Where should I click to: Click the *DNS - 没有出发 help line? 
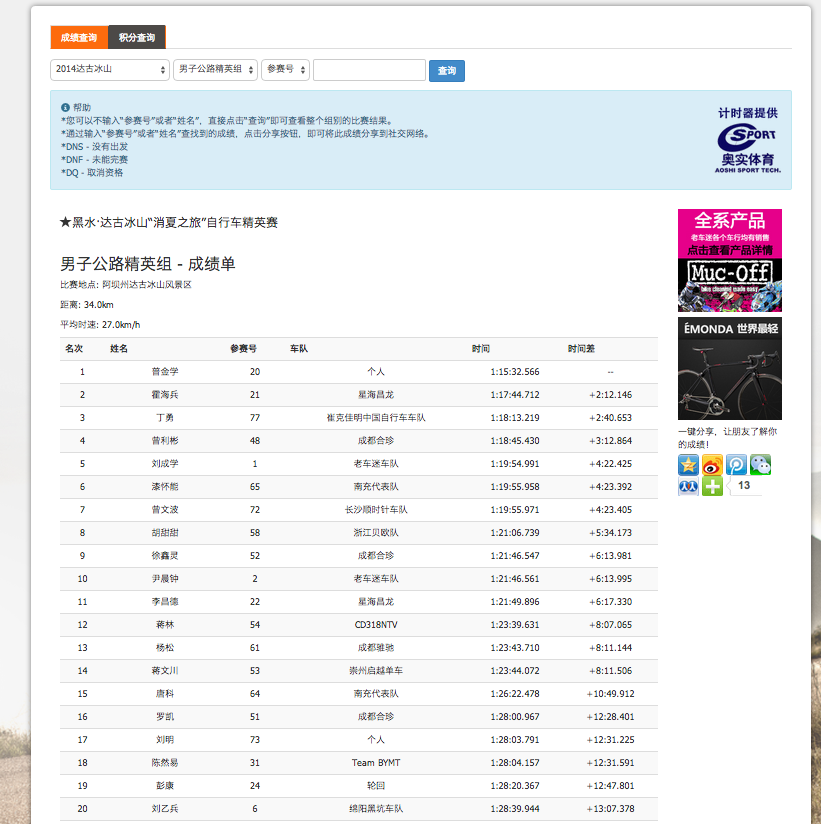(95, 147)
